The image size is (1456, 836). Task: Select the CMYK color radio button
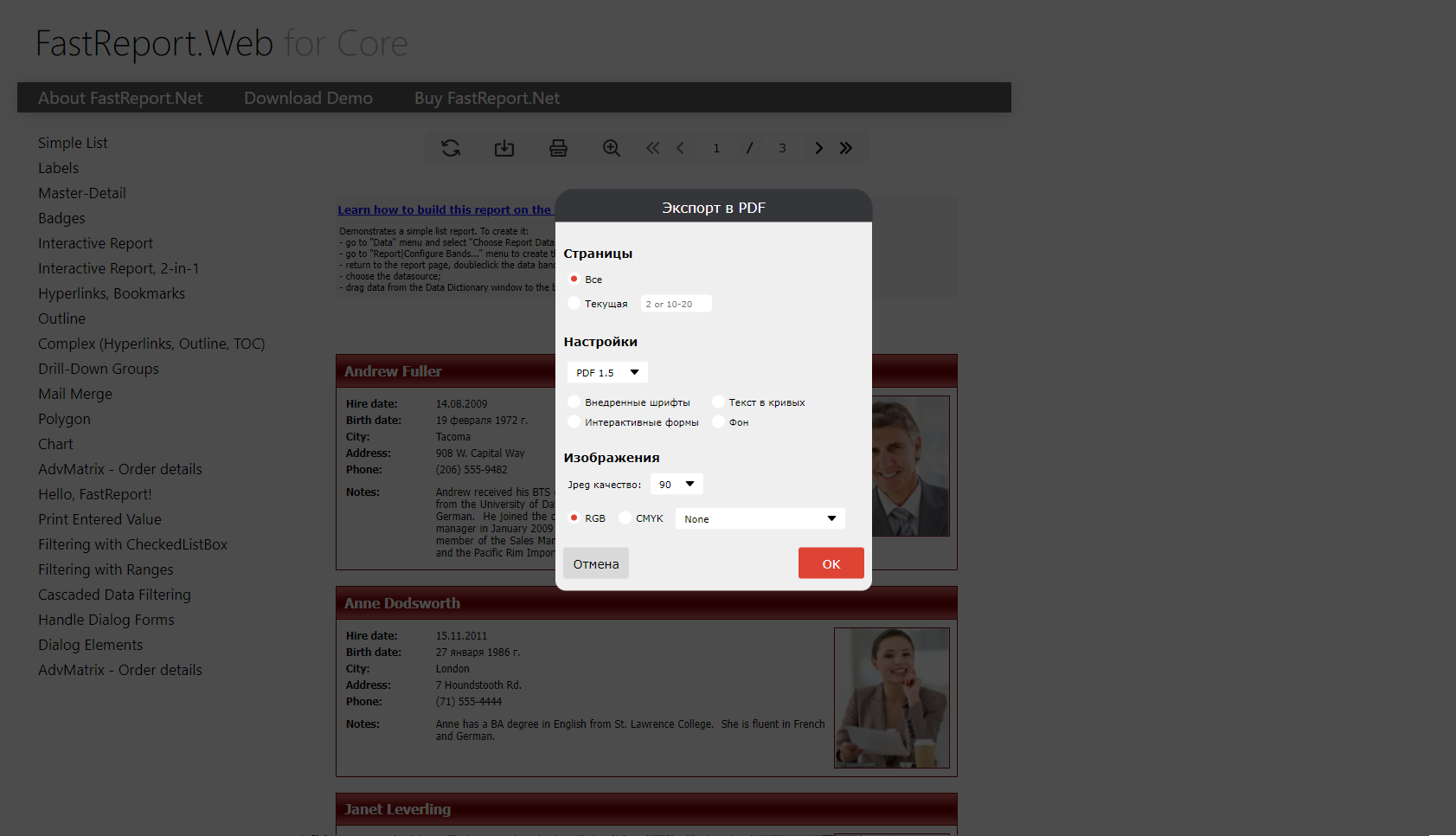click(x=625, y=518)
